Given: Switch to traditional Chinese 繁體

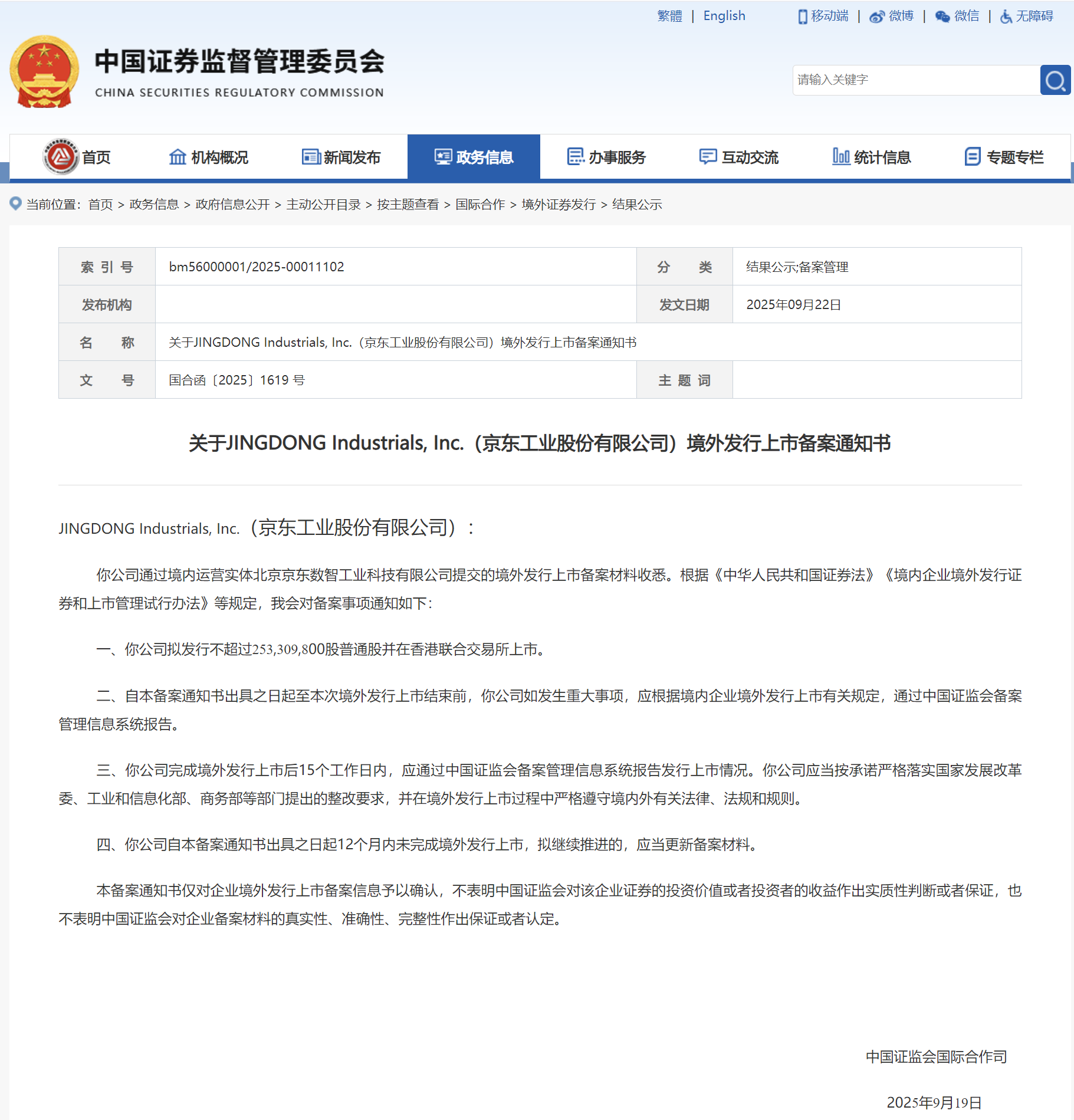Looking at the screenshot, I should point(669,16).
